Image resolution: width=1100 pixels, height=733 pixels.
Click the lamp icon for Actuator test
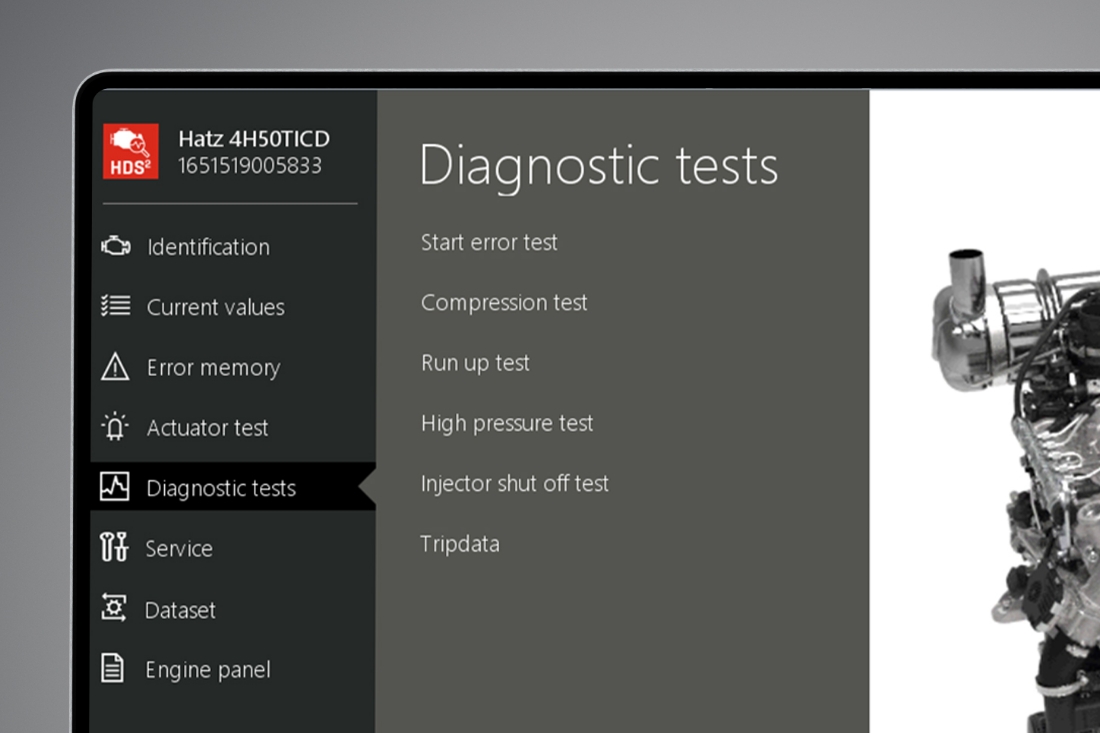(117, 427)
